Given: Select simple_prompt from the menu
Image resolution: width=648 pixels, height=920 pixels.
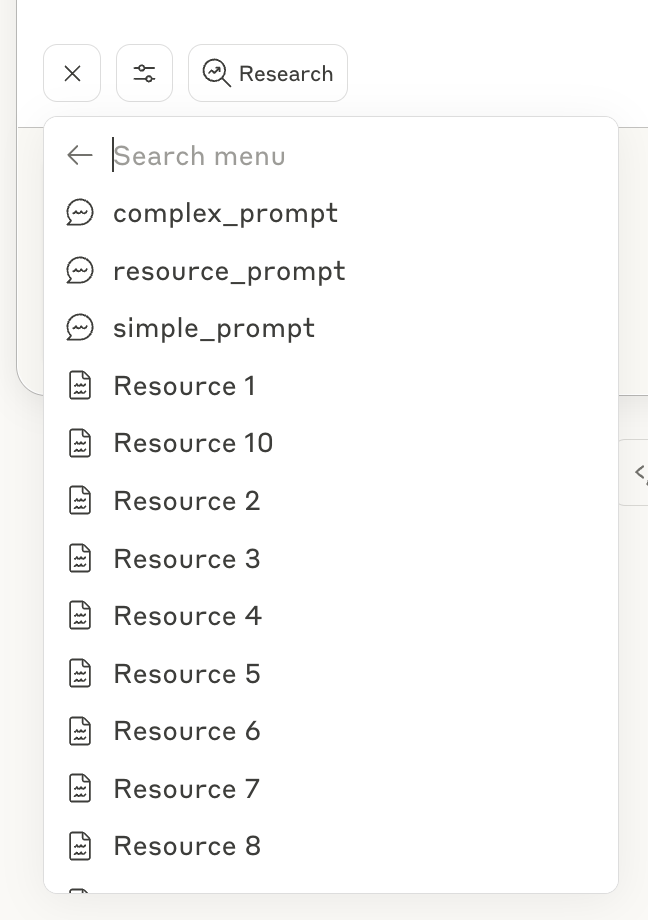Looking at the screenshot, I should (213, 328).
